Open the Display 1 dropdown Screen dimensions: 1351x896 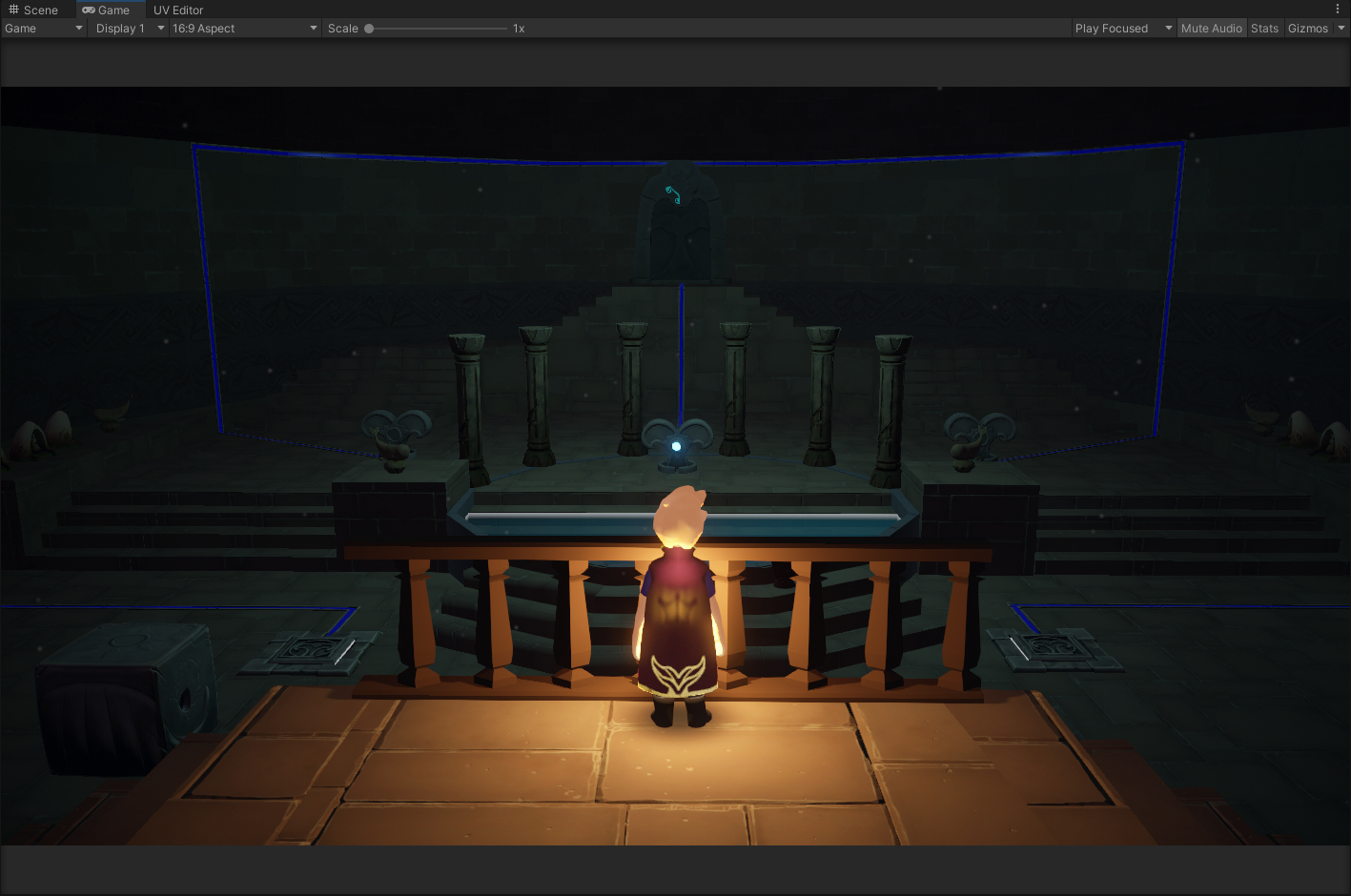tap(129, 29)
